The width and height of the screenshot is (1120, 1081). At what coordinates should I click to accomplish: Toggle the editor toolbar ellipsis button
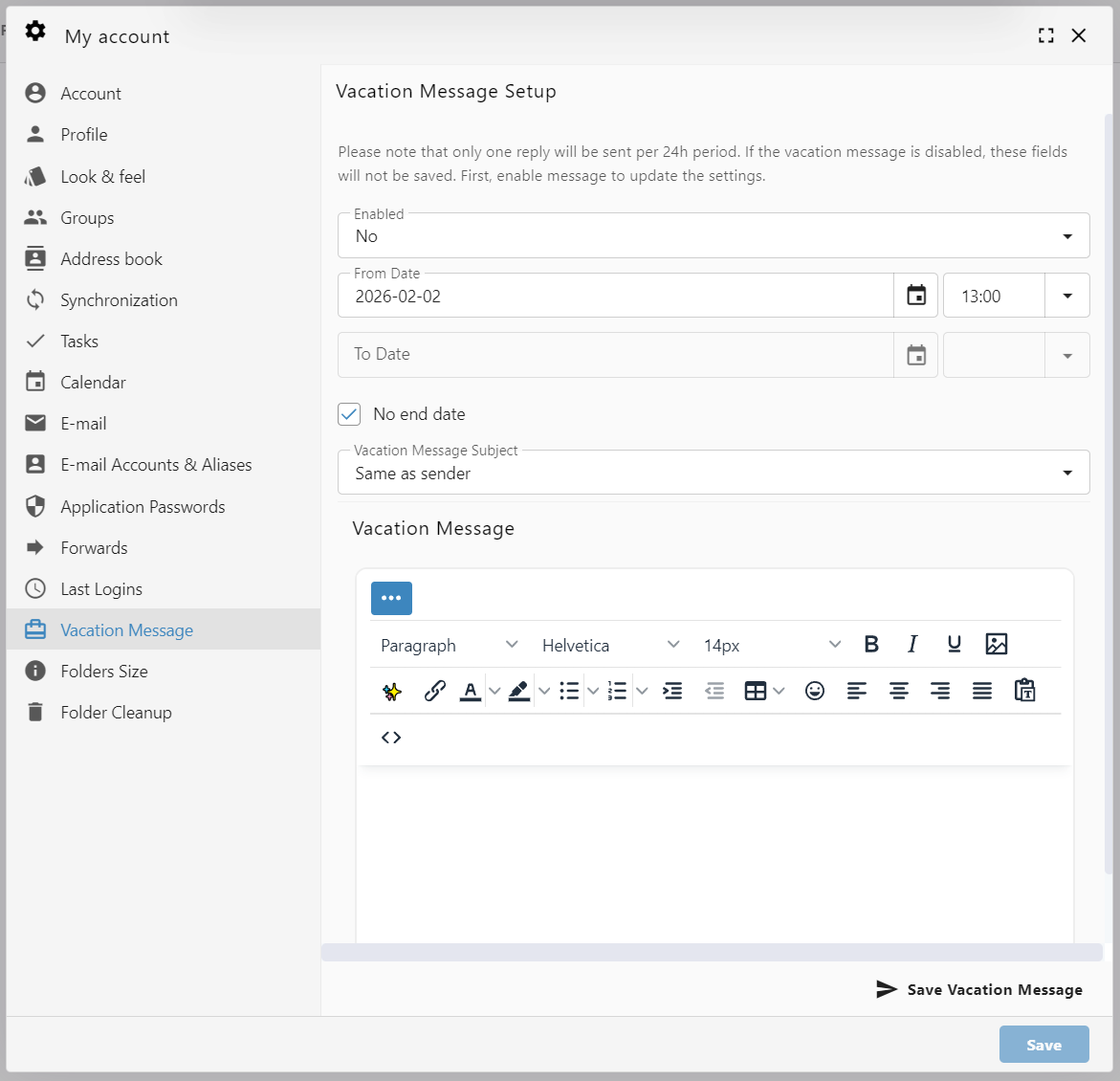[x=391, y=598]
